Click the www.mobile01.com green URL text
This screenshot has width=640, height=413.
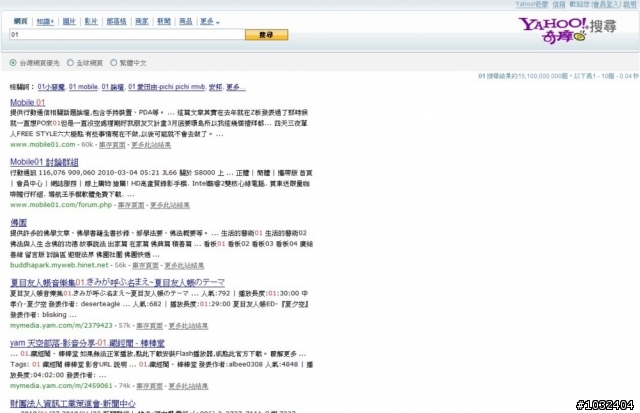(42, 144)
